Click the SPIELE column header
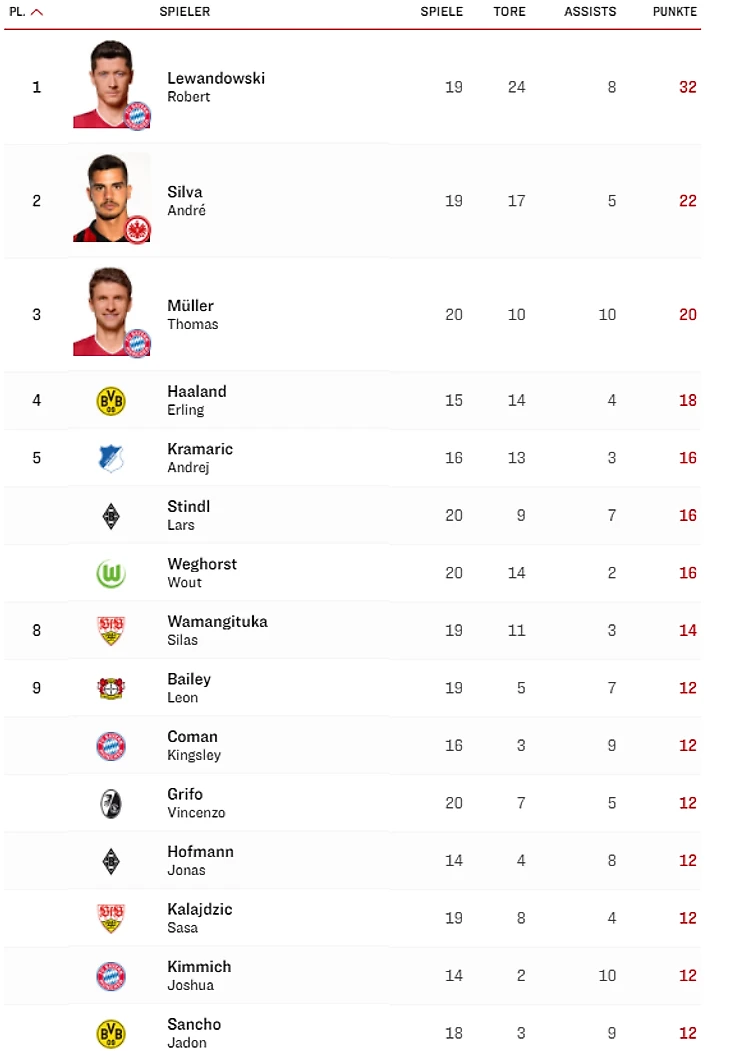This screenshot has height=1051, width=730. pos(441,11)
